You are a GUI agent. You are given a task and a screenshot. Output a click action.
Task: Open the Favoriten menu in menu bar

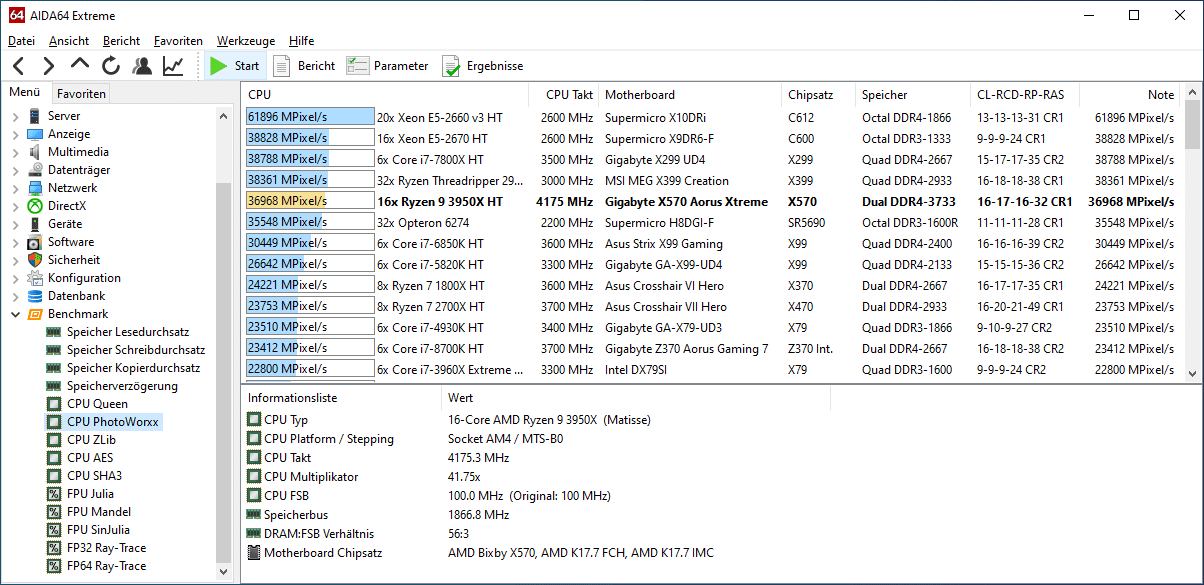(178, 41)
